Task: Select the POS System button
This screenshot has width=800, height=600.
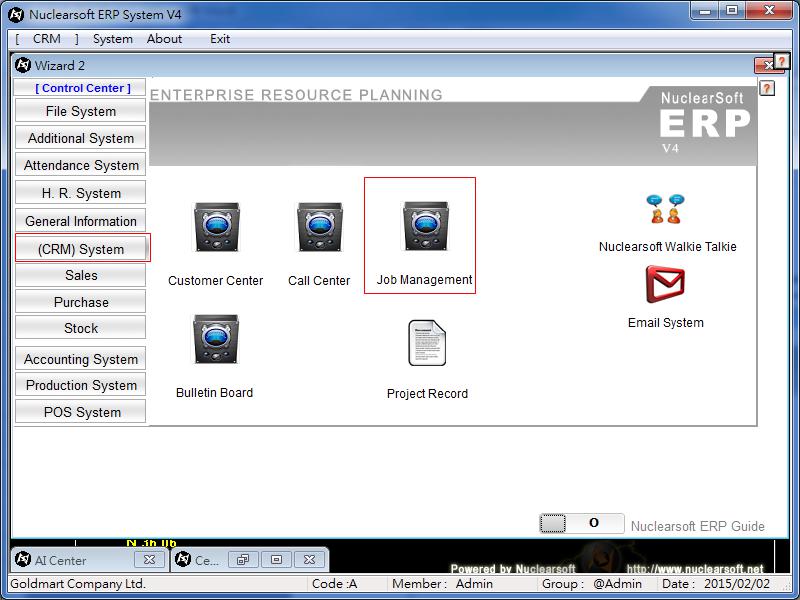Action: tap(81, 412)
